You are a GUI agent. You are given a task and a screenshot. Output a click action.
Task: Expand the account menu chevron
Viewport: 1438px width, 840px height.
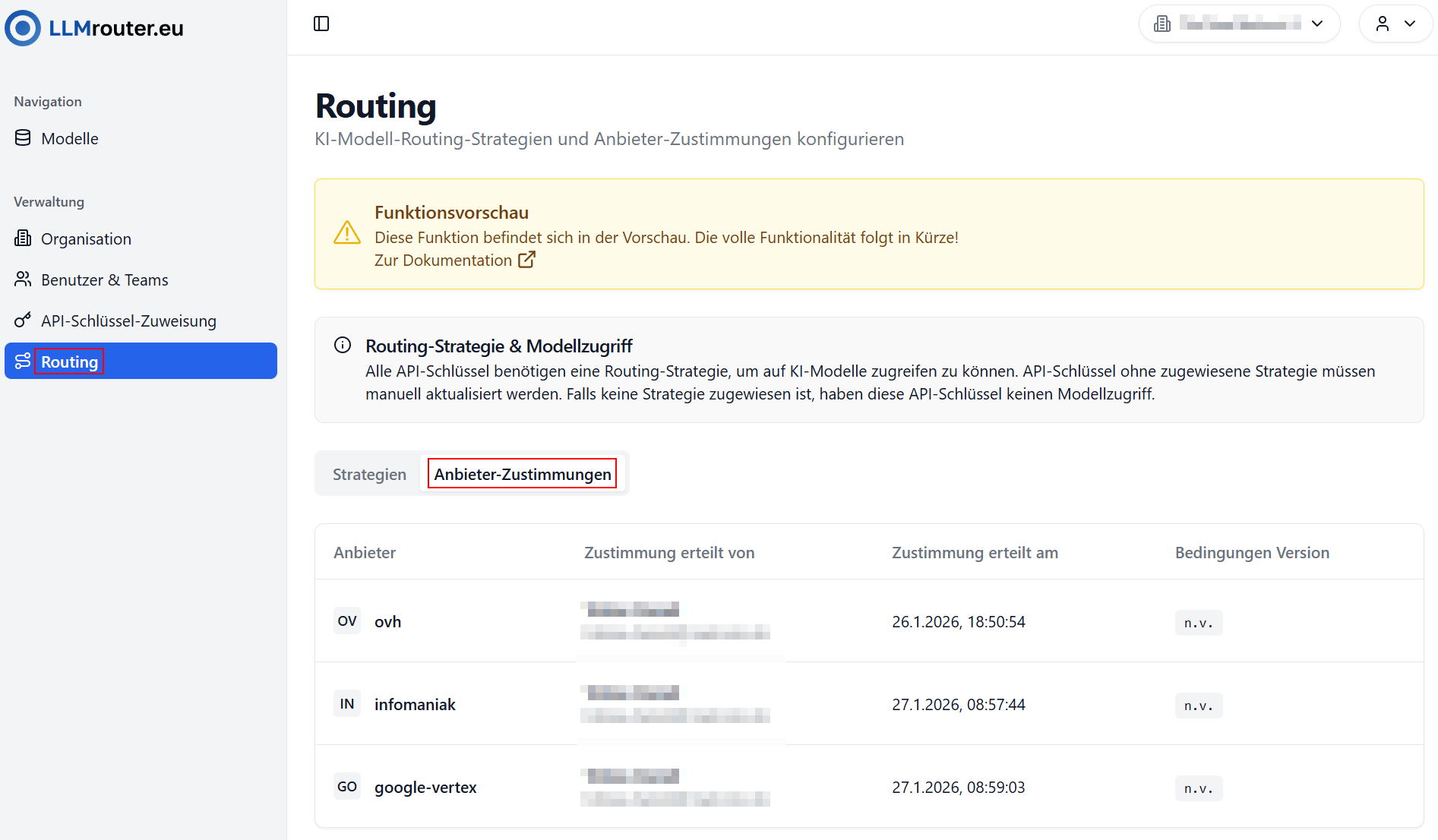point(1411,24)
